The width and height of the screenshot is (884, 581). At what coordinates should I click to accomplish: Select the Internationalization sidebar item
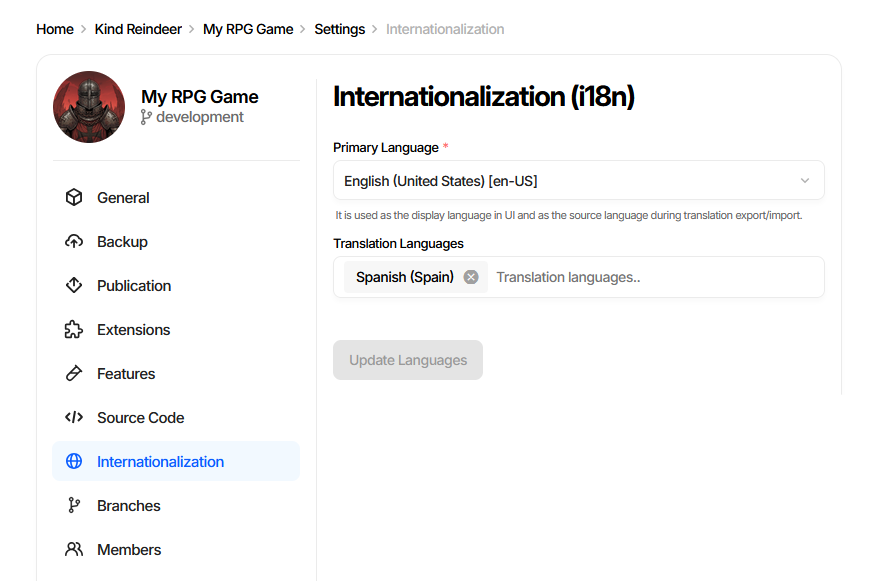(x=176, y=461)
